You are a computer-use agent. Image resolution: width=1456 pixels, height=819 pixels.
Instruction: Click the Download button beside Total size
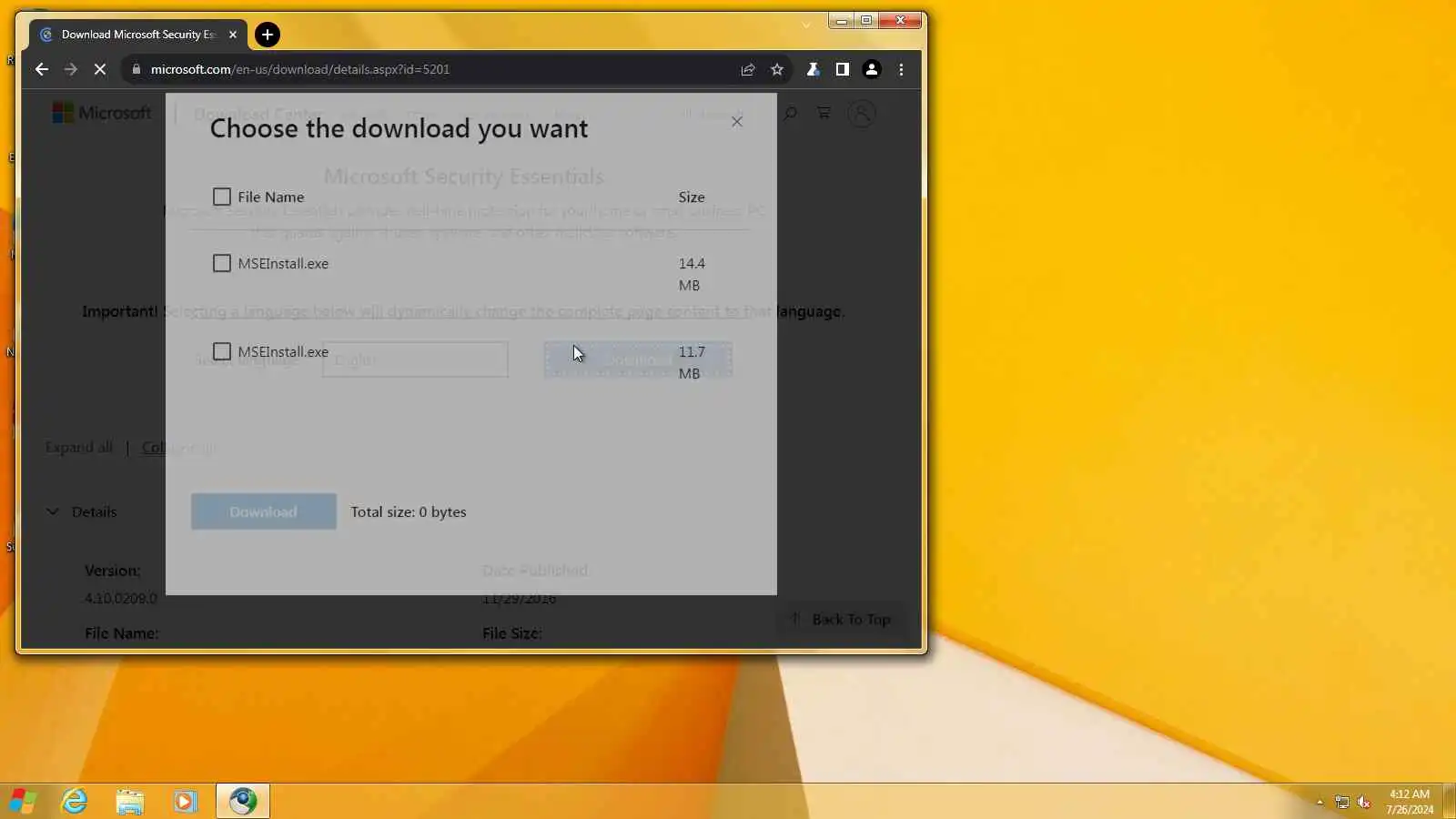(x=264, y=511)
